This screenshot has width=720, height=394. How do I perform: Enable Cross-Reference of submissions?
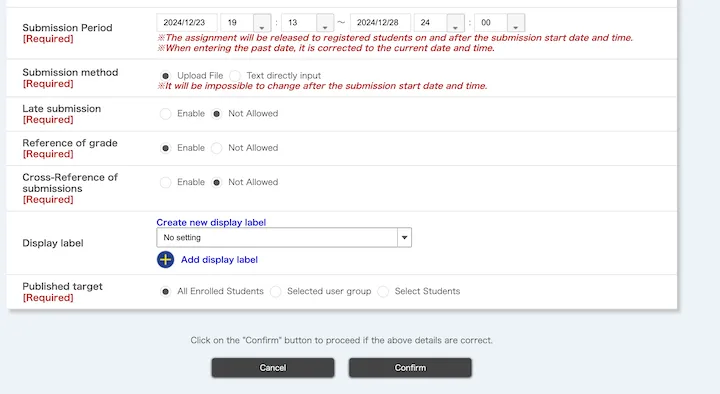point(165,182)
